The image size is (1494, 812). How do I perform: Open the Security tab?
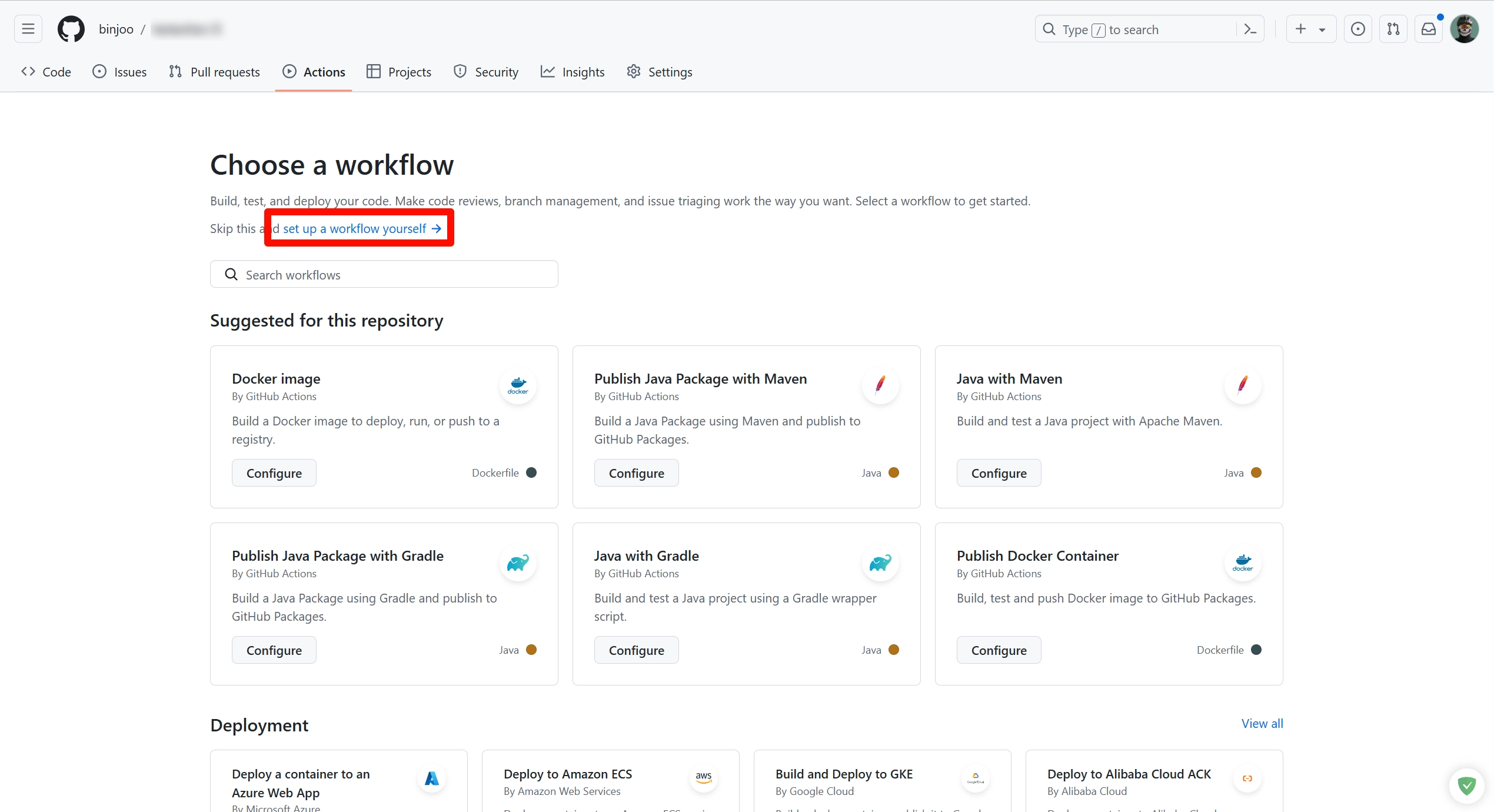click(x=486, y=72)
